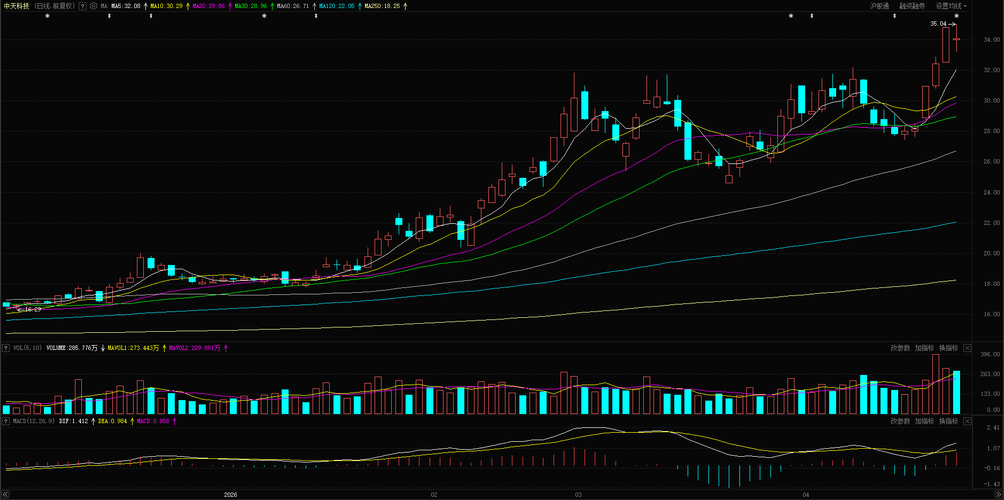Click the 融资融券 tag

point(912,6)
